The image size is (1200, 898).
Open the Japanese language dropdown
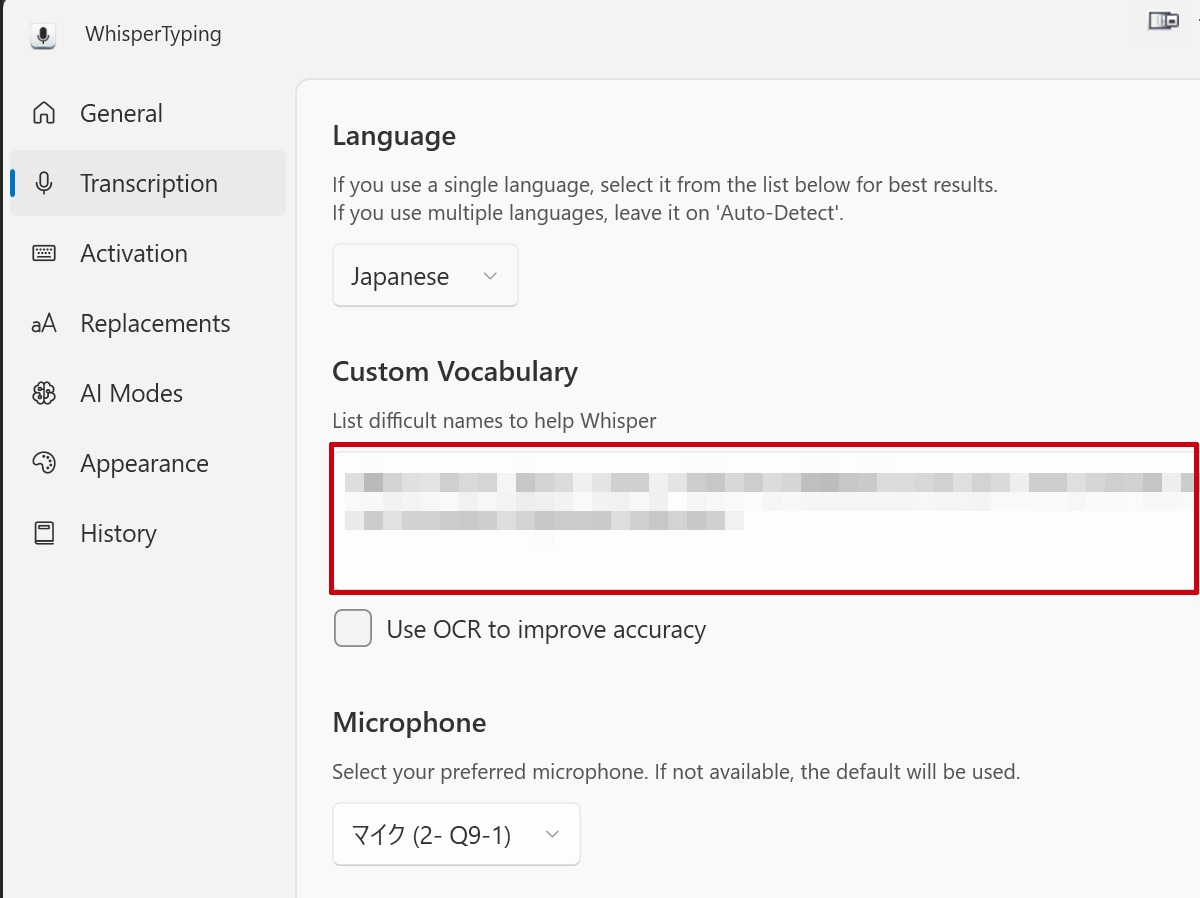(425, 276)
